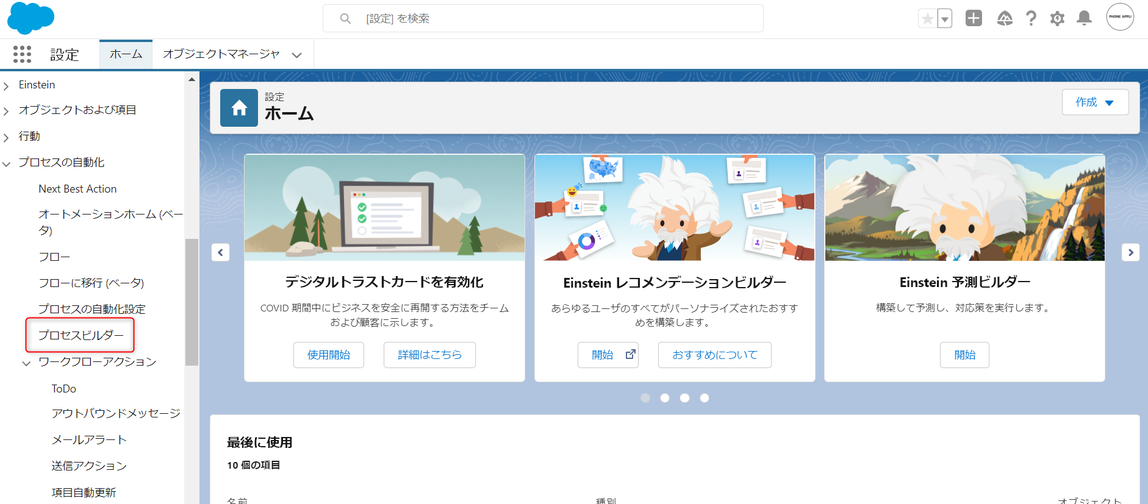Open フロー in the sidebar
The width and height of the screenshot is (1148, 504).
(x=54, y=257)
